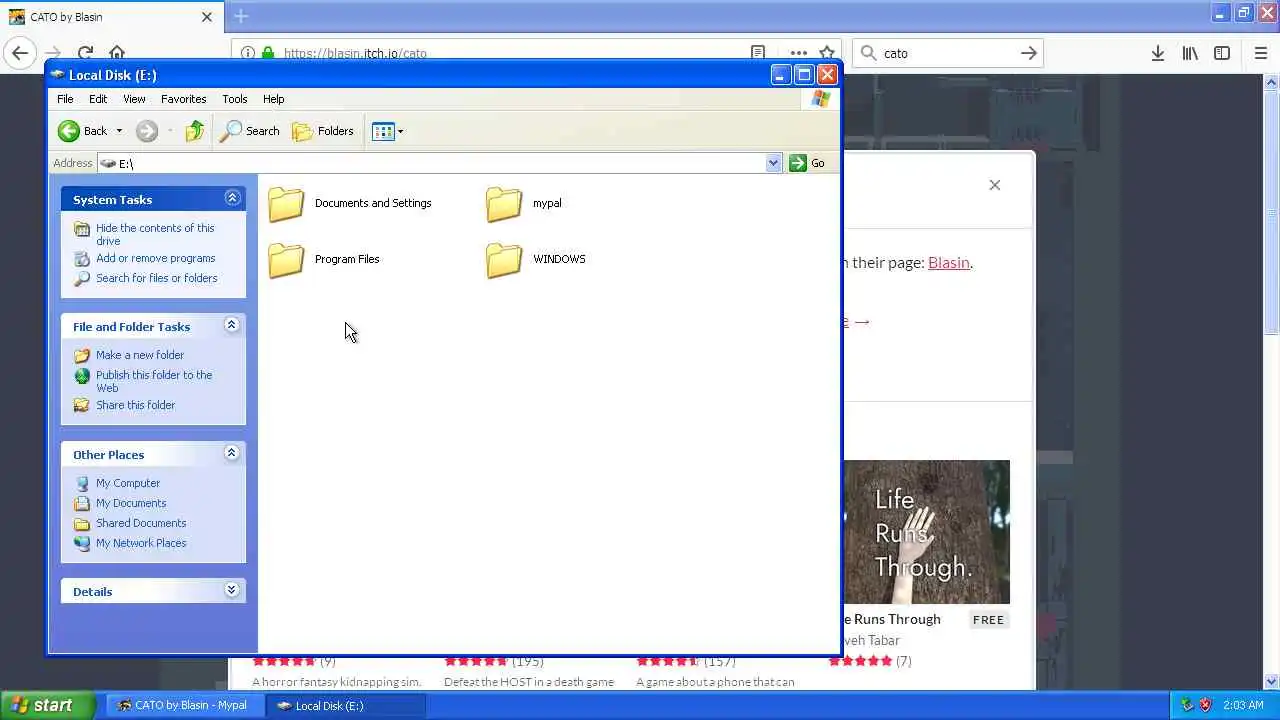Open the File menu
The height and width of the screenshot is (720, 1280).
65,99
